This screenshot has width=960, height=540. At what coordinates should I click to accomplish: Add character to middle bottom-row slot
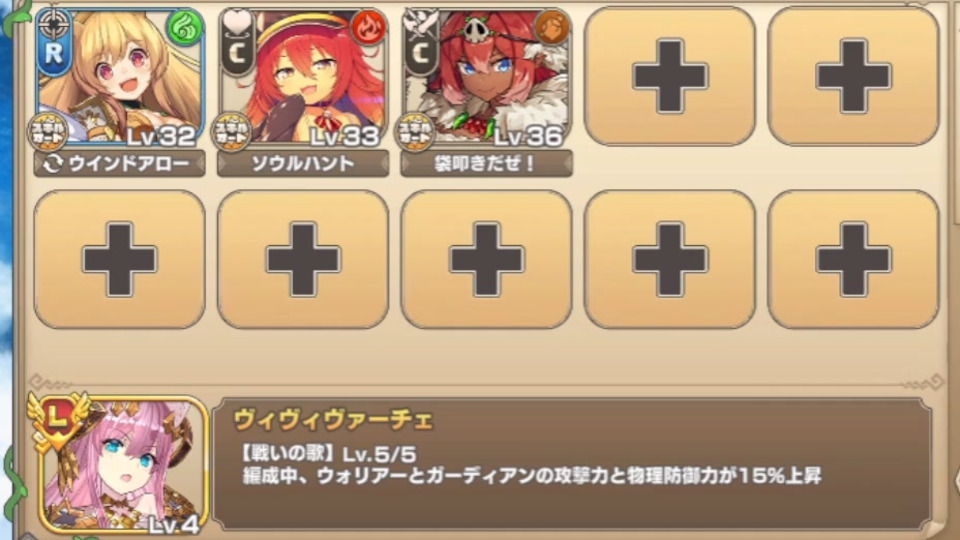click(x=487, y=260)
